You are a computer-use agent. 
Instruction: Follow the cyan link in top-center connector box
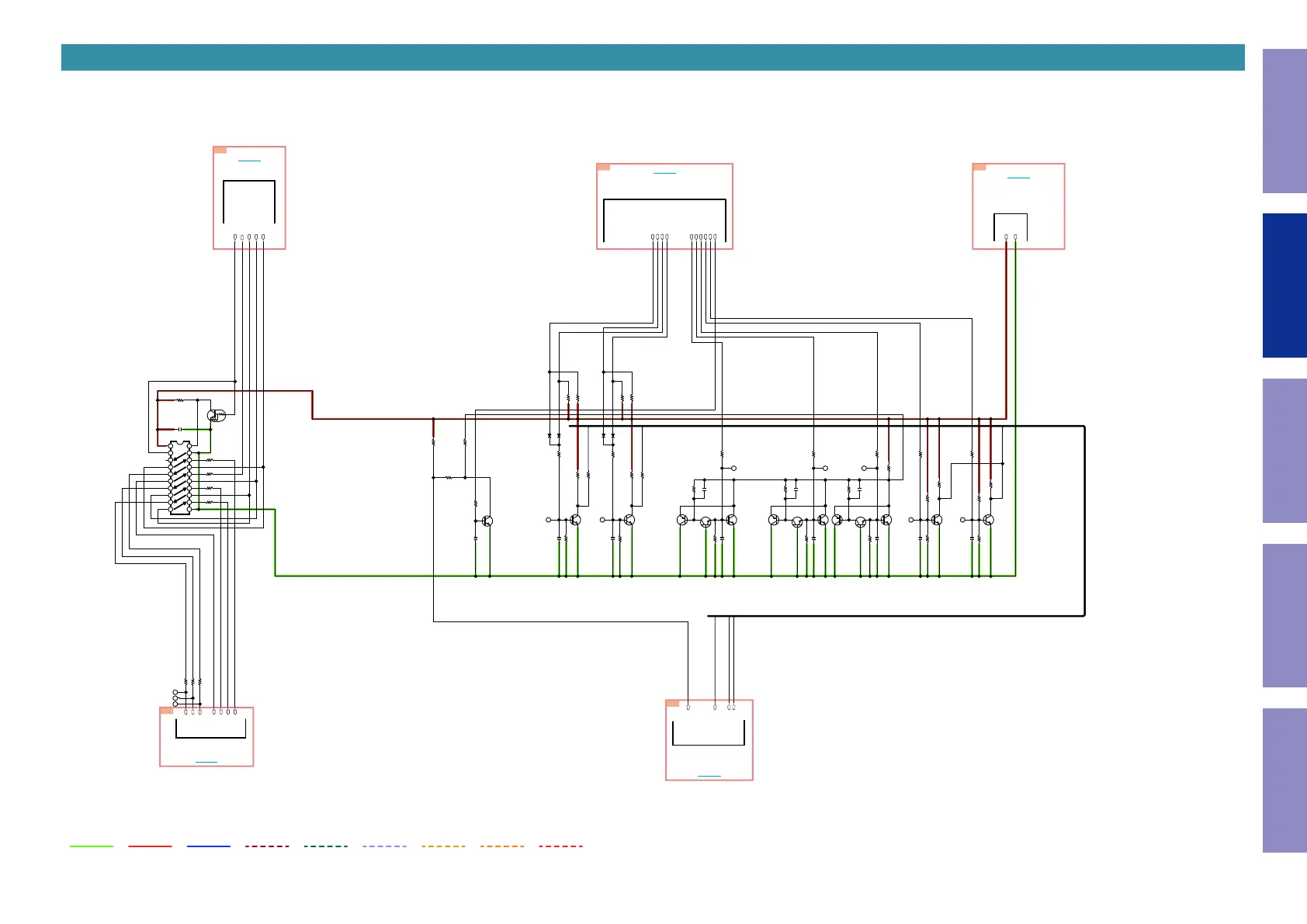664,173
